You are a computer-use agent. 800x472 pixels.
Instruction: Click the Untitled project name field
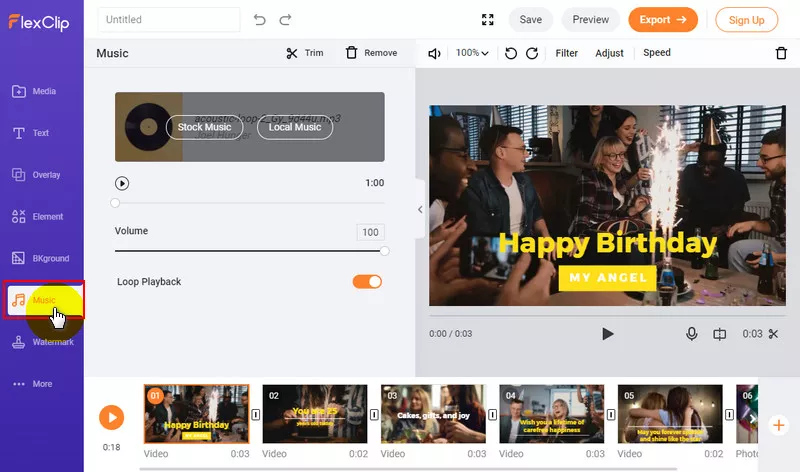click(169, 19)
